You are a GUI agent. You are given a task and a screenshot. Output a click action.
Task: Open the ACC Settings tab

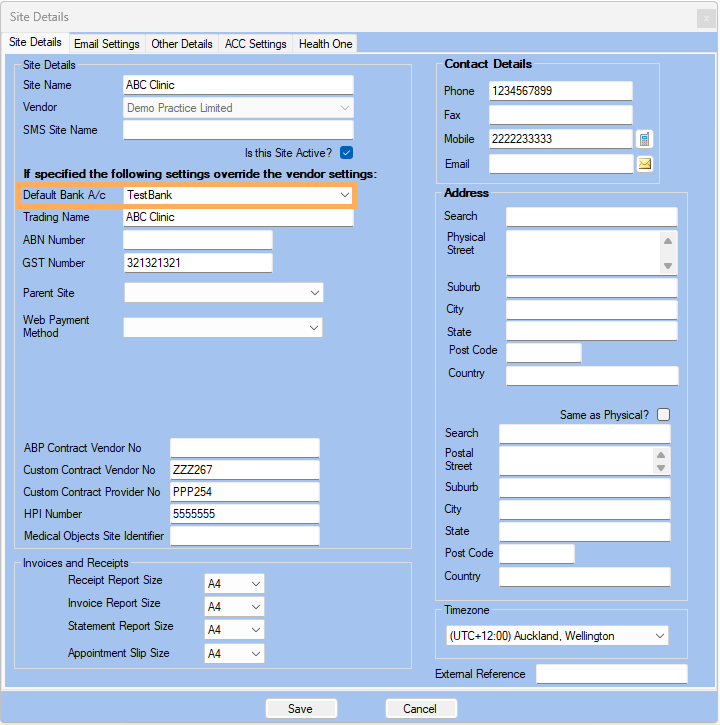coord(255,44)
